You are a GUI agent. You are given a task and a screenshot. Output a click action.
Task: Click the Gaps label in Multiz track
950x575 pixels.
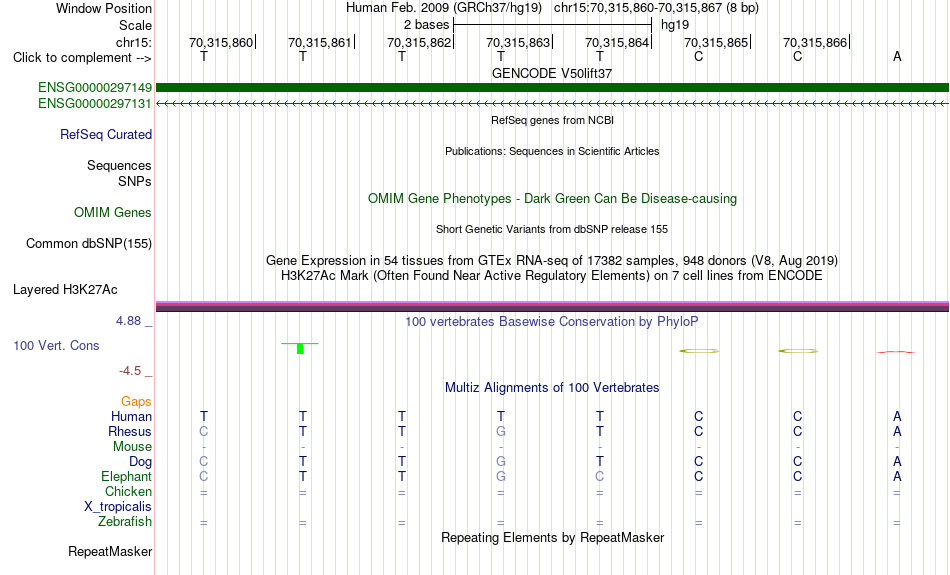click(x=136, y=402)
